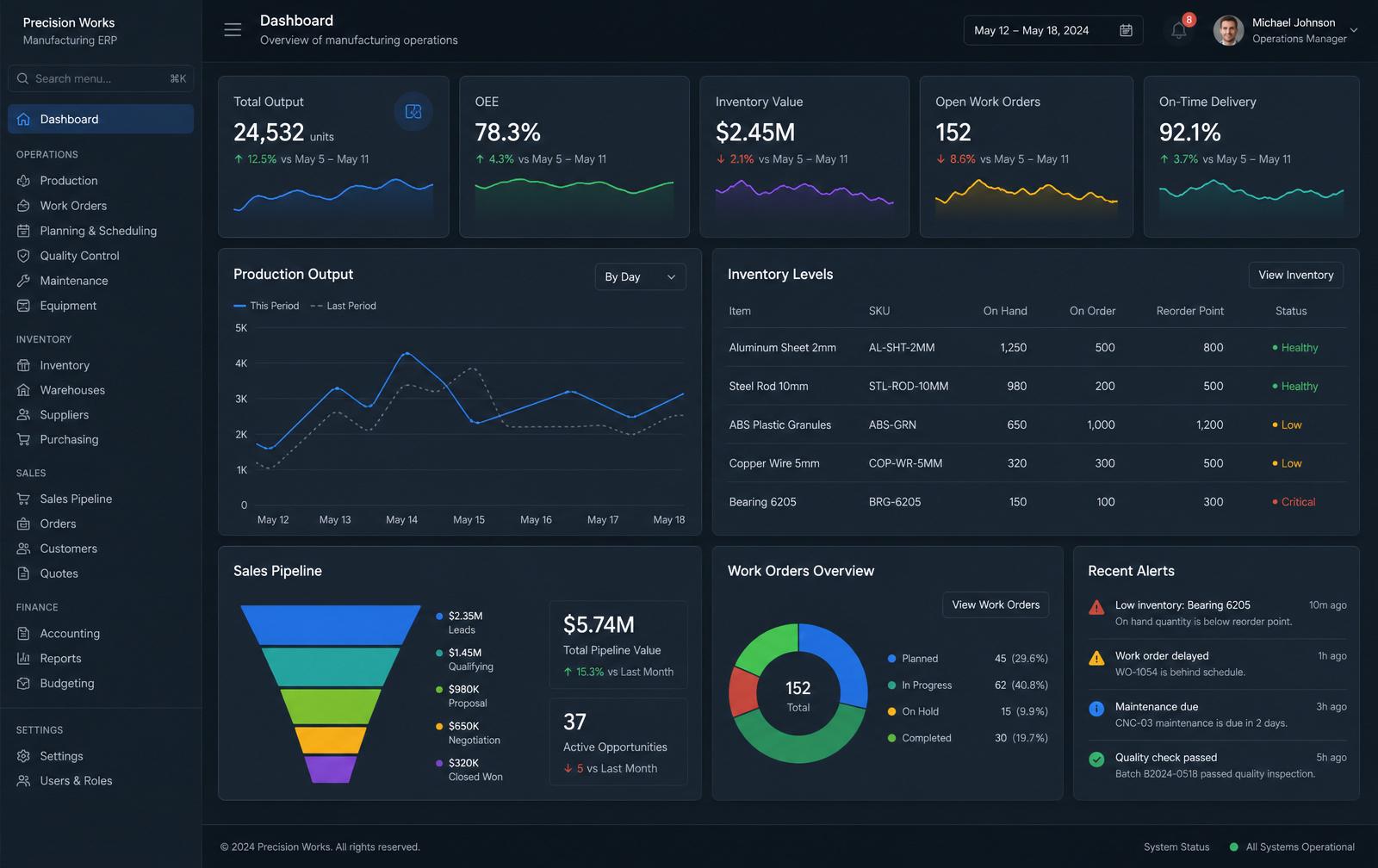This screenshot has width=1378, height=868.
Task: Click the Settings gear icon
Action: (x=24, y=756)
